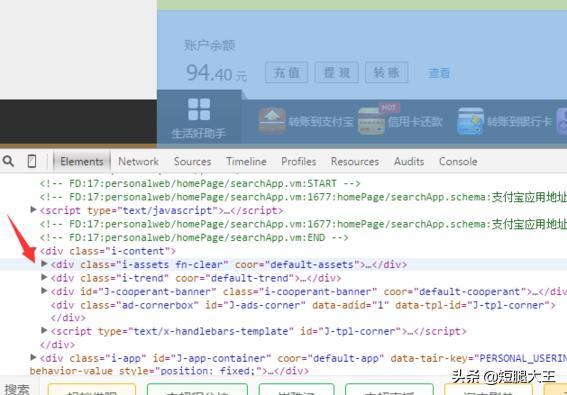This screenshot has height=395, width=567.
Task: Select the div class="i-content" line
Action: (x=108, y=251)
